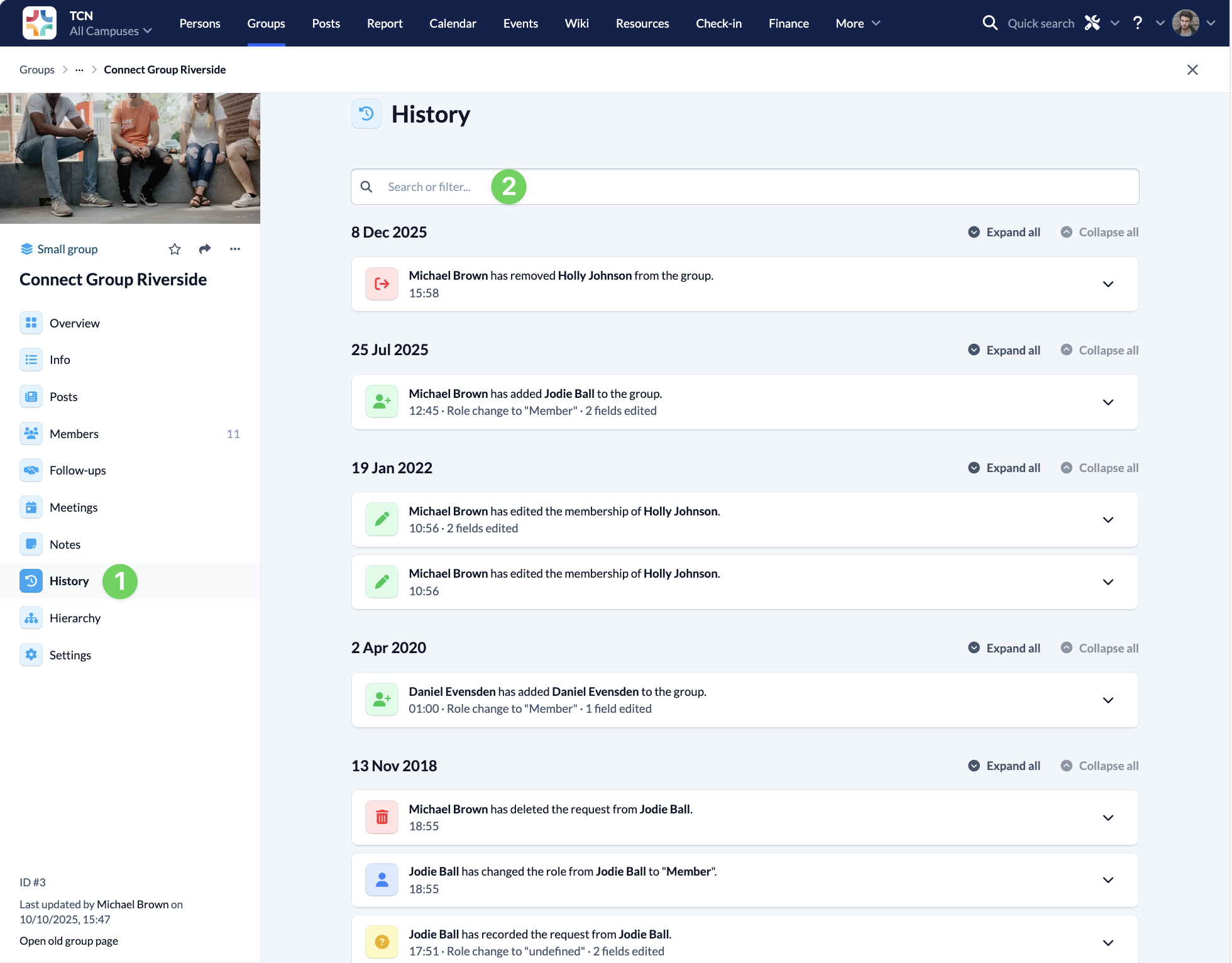This screenshot has width=1232, height=963.
Task: Select Members in the sidebar
Action: (x=74, y=434)
